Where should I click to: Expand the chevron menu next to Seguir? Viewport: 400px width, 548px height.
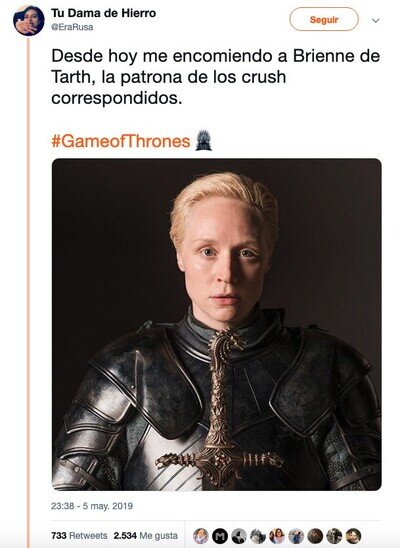click(x=376, y=20)
